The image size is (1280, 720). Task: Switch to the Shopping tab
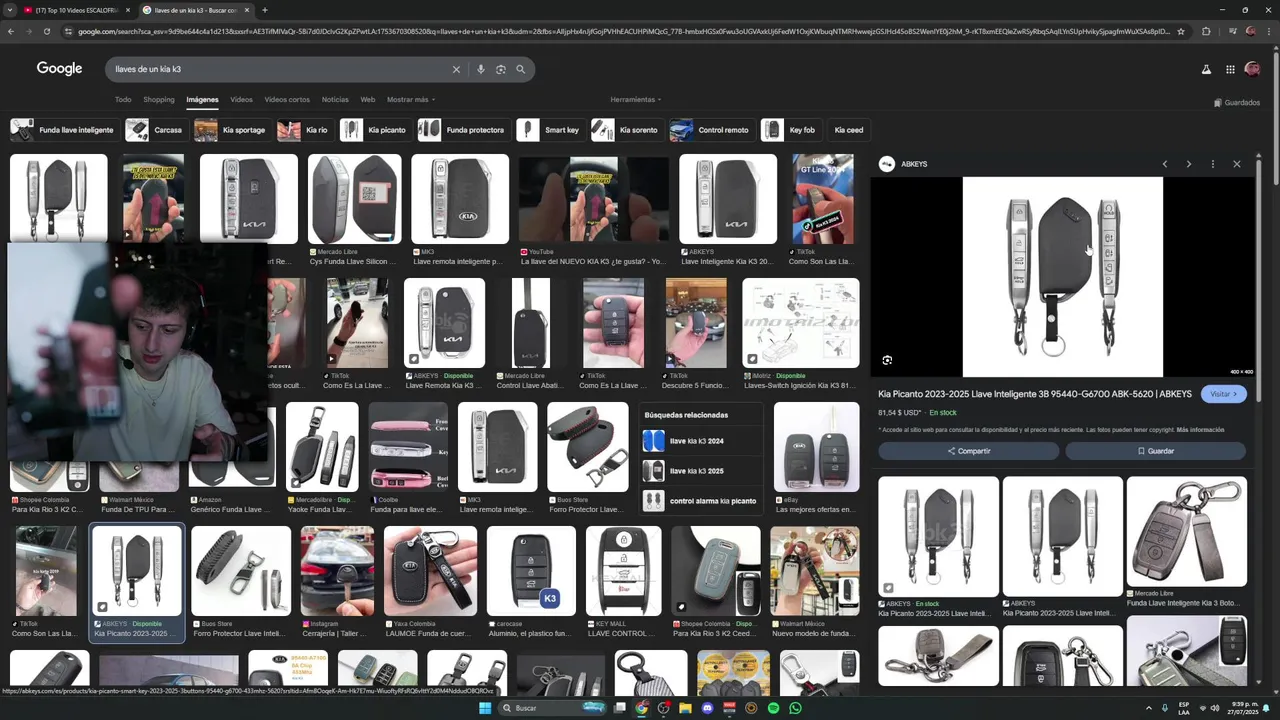click(159, 99)
